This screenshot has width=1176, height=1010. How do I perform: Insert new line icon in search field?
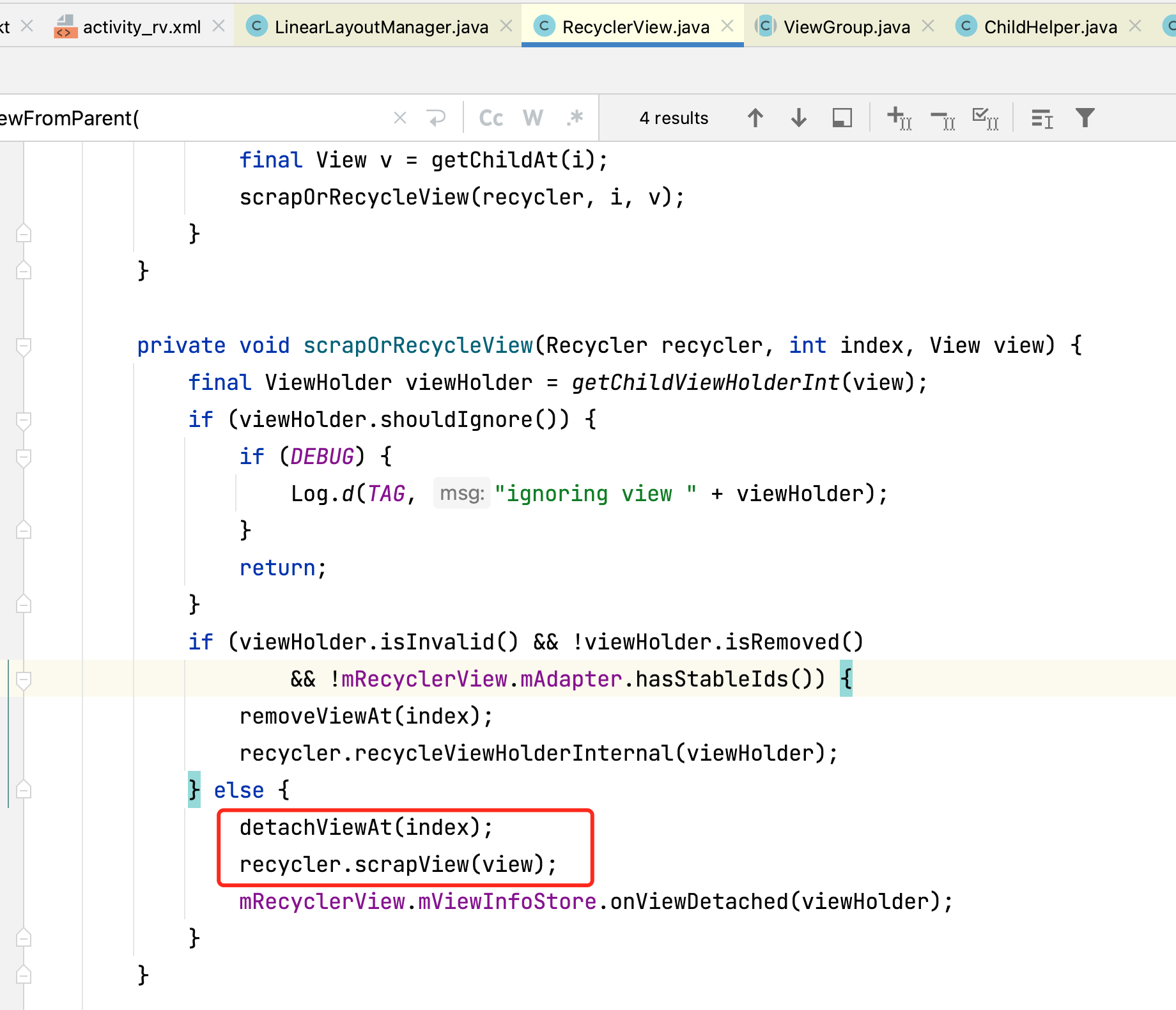(x=437, y=118)
